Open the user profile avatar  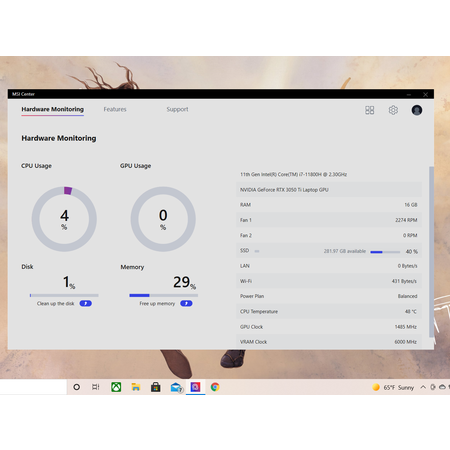(417, 110)
